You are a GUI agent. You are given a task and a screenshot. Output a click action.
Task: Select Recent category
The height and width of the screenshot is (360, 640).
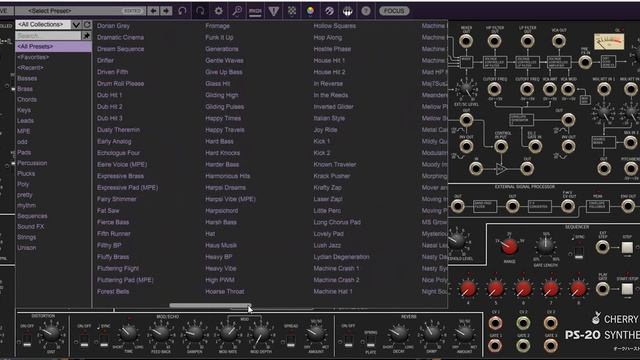[30, 68]
